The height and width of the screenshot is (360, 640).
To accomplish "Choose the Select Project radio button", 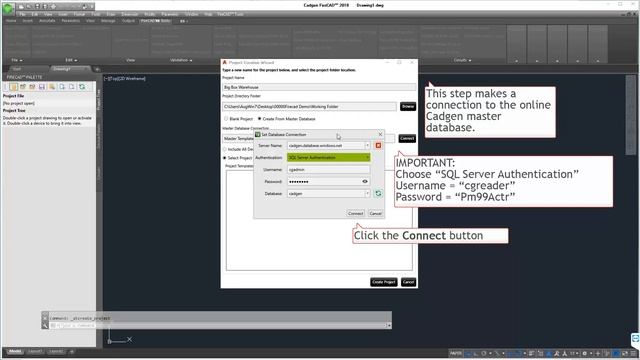I will coord(224,158).
